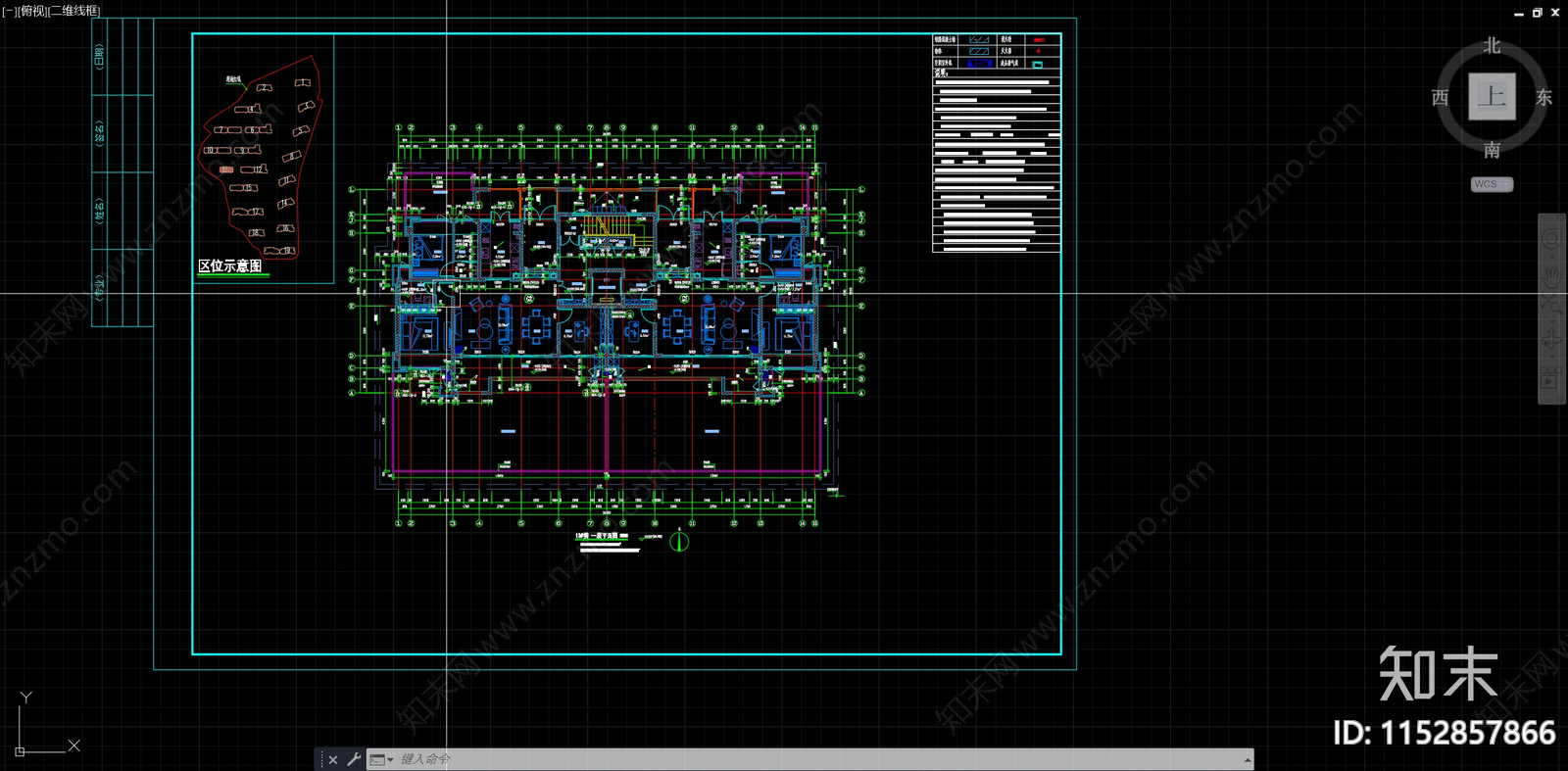Open the 俯视 view controls menu
Image resolution: width=1568 pixels, height=771 pixels.
31,11
